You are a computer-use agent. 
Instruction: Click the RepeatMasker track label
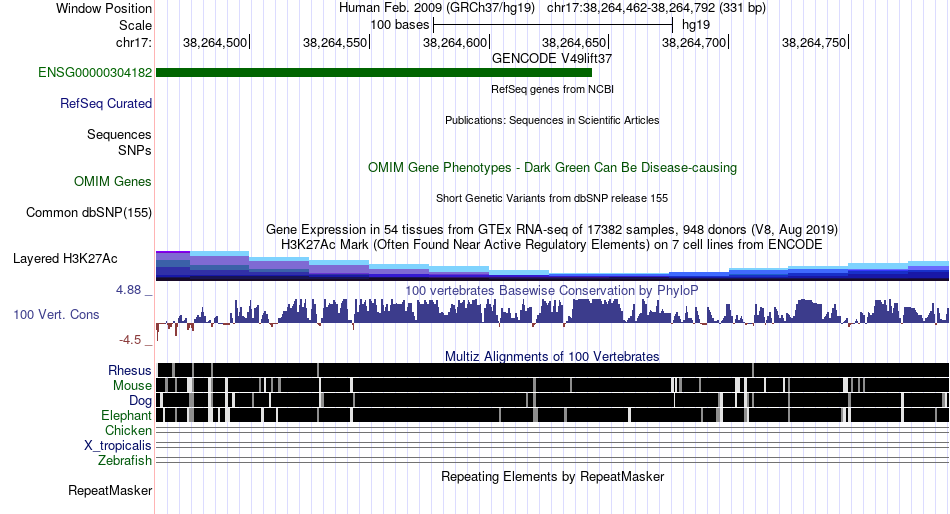110,490
